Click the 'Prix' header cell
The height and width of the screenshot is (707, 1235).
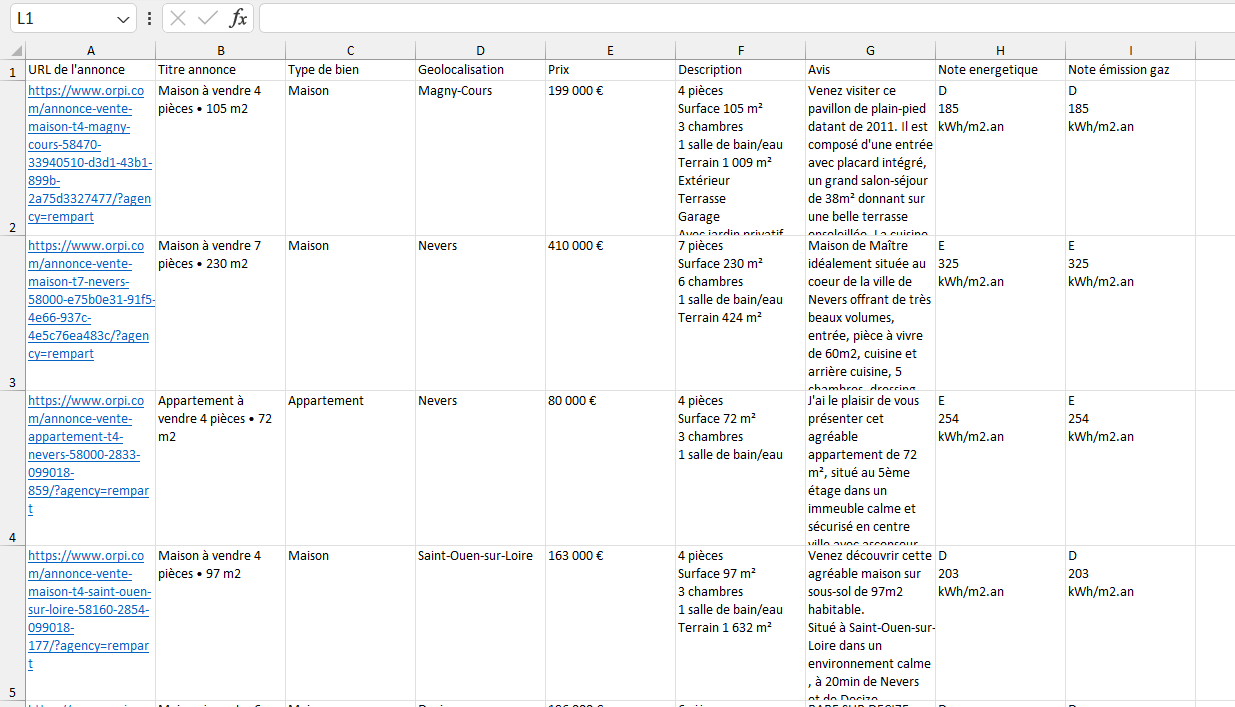(611, 70)
